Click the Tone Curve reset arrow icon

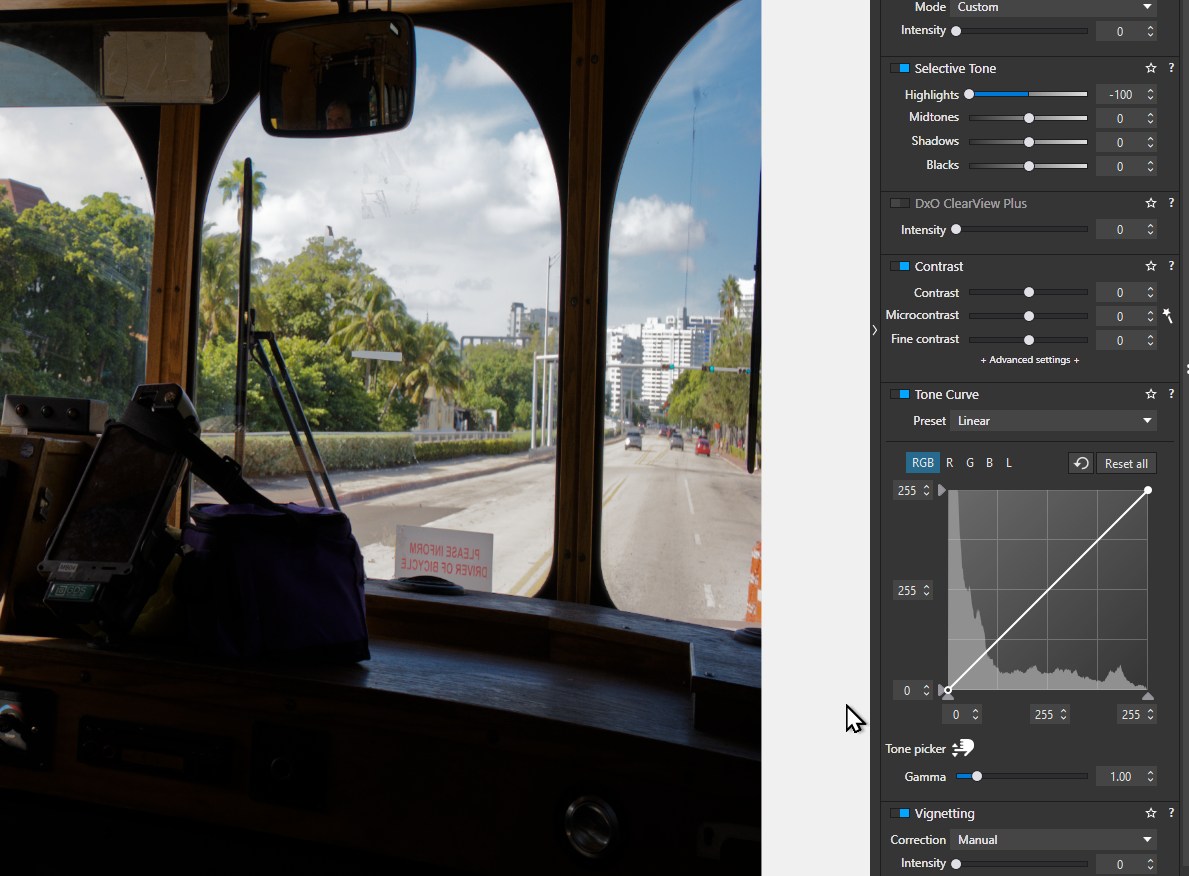[1080, 463]
